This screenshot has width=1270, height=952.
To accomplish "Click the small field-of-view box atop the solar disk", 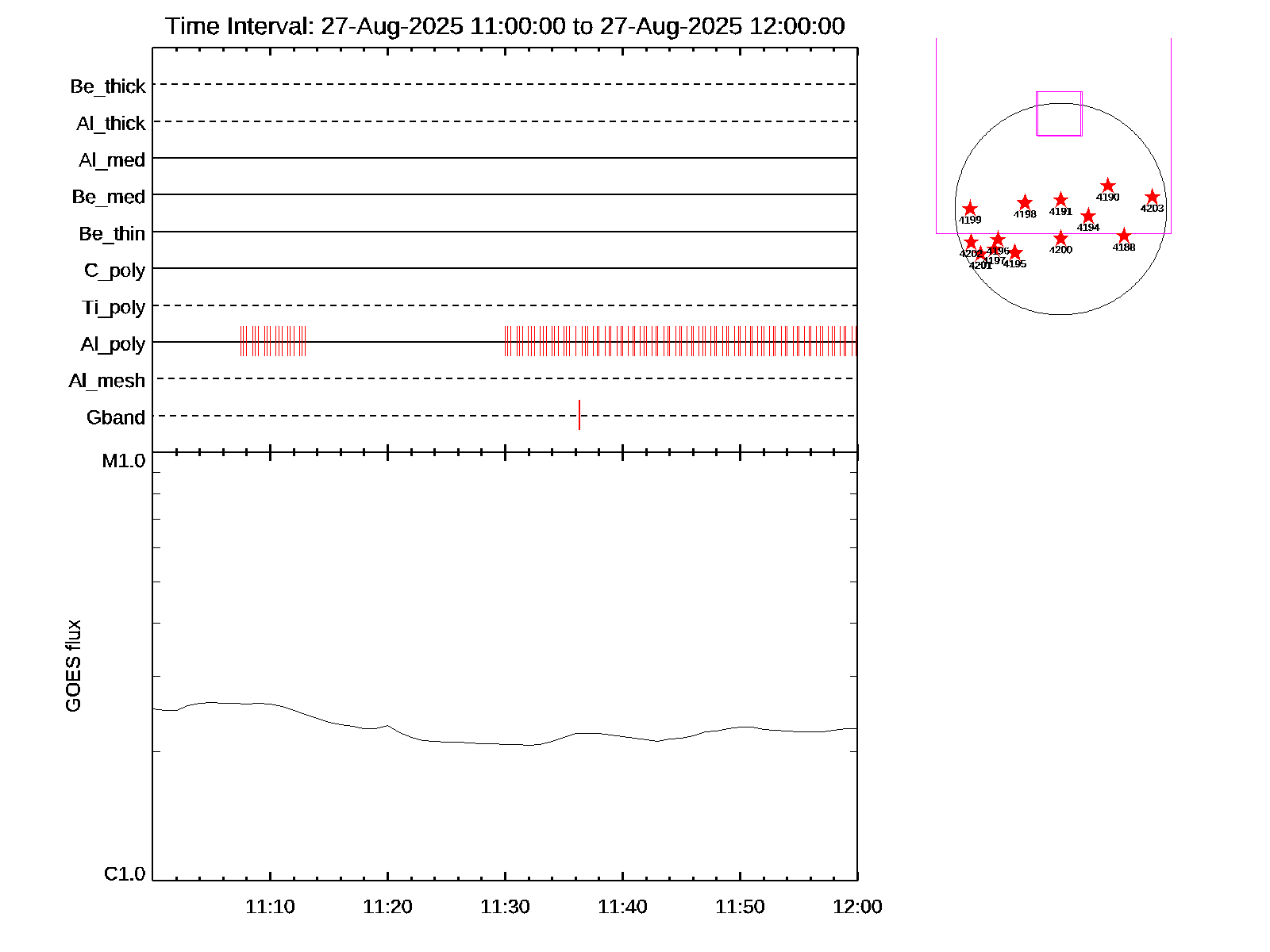I will [1059, 113].
